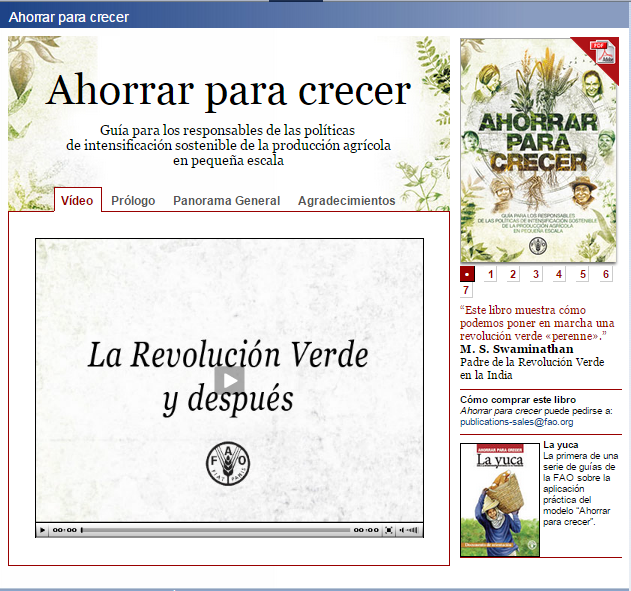The image size is (631, 591).
Task: Click the elapsed time 00:00 in player
Action: pyautogui.click(x=64, y=530)
